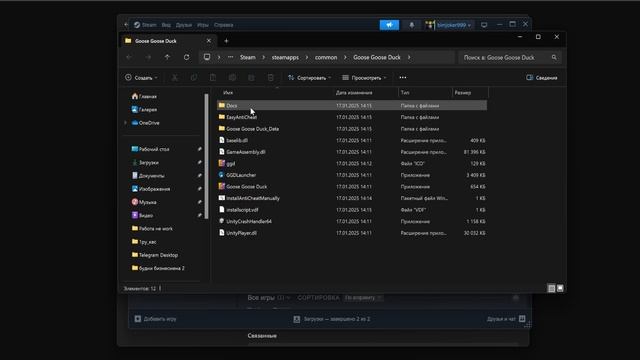Click the Share toolbar icon
The height and width of the screenshot is (360, 640).
pos(251,78)
